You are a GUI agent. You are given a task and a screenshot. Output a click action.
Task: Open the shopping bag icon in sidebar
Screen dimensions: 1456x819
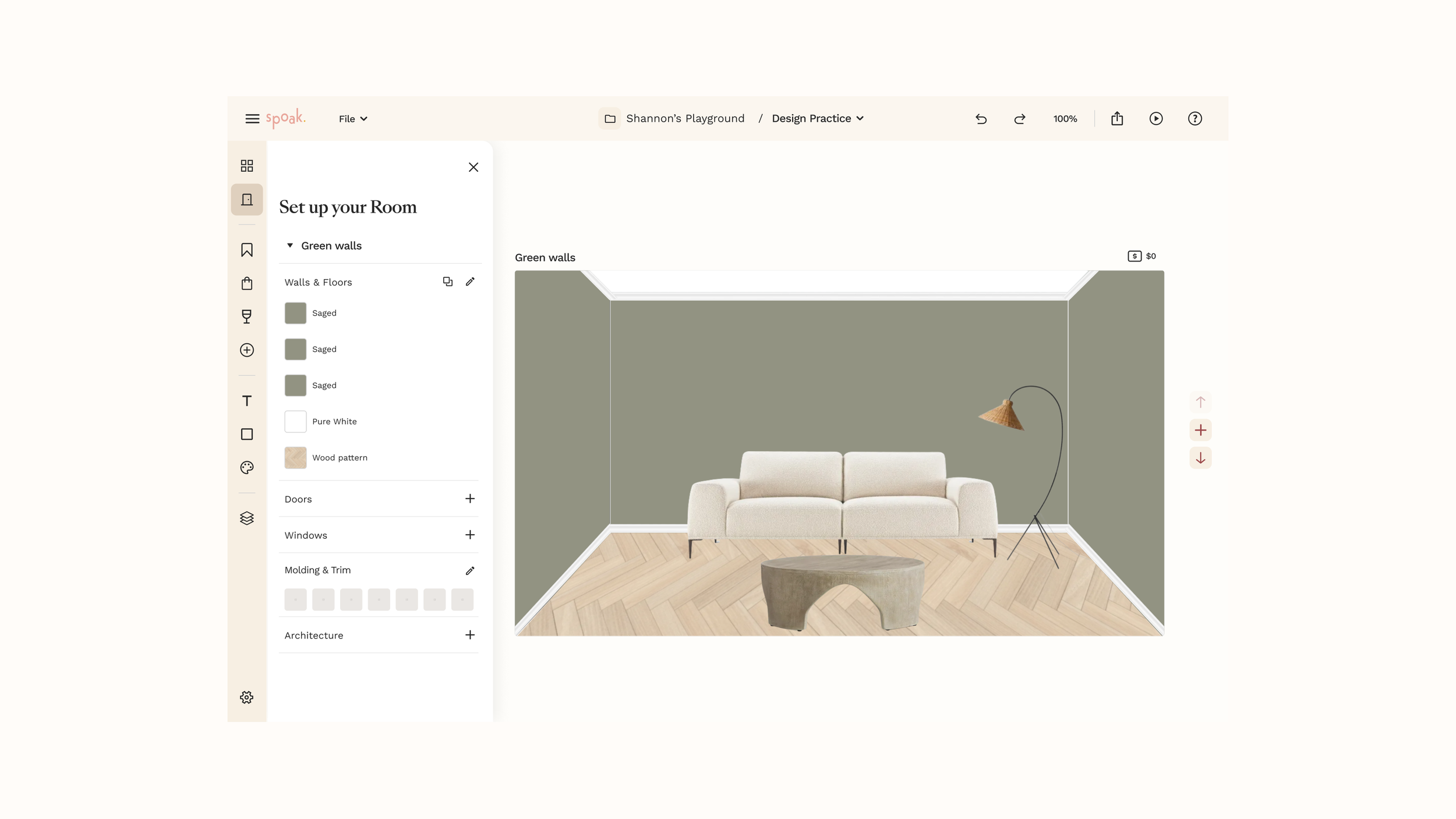[247, 284]
